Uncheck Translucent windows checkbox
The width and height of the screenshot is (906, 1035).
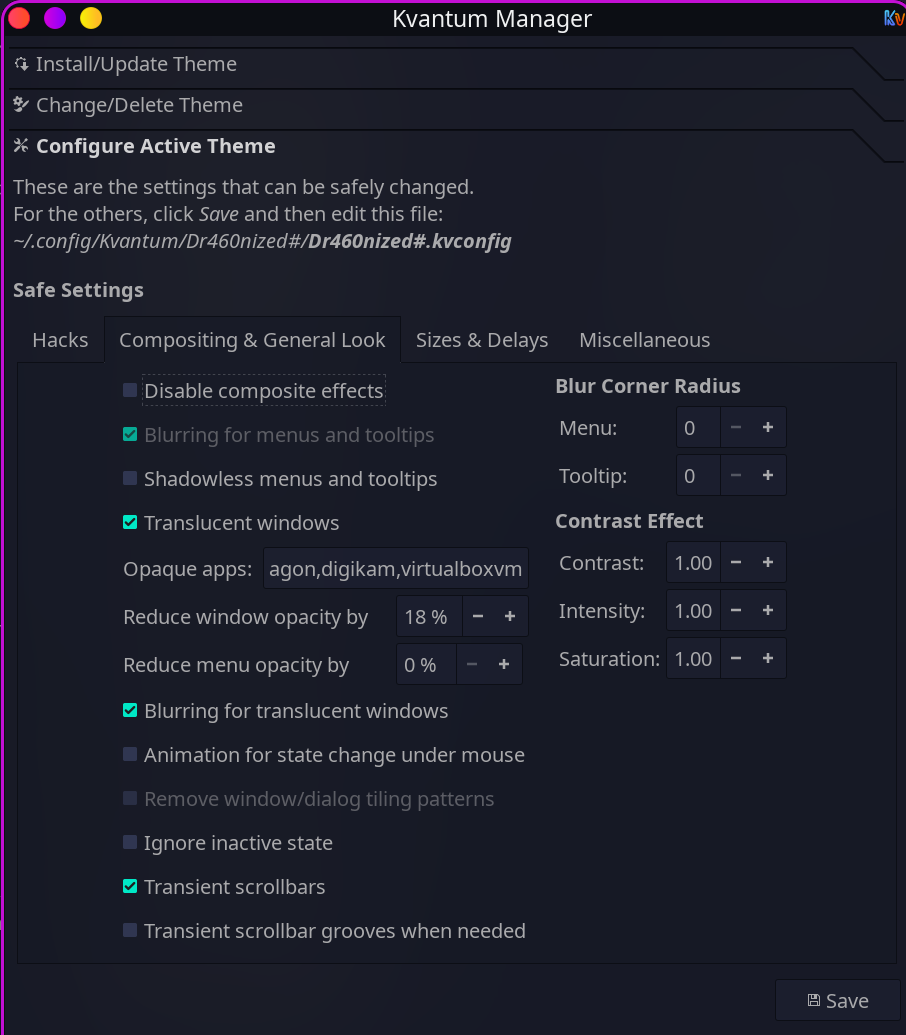pos(130,522)
